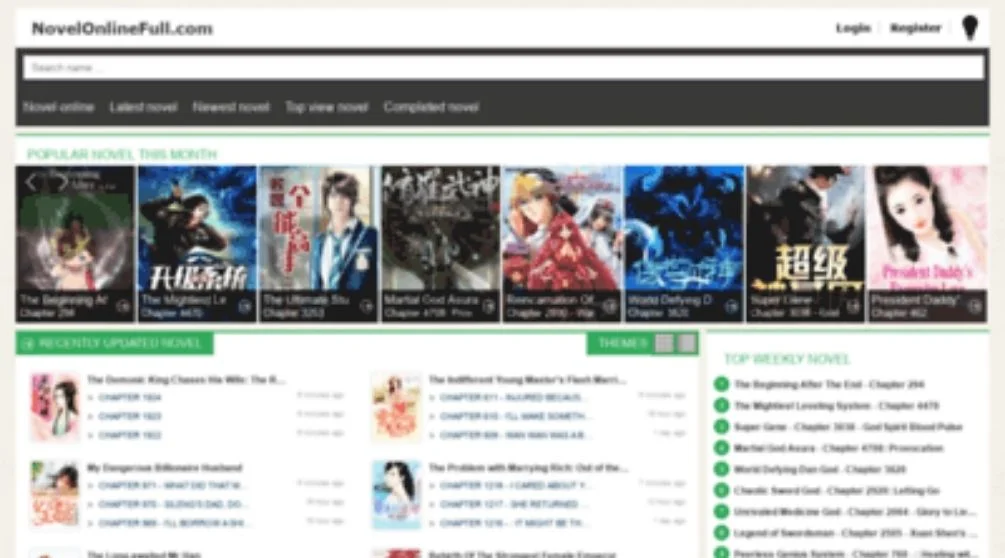Image resolution: width=1005 pixels, height=558 pixels.
Task: Click the round arrow icon on The Beginning After card
Action: click(123, 307)
